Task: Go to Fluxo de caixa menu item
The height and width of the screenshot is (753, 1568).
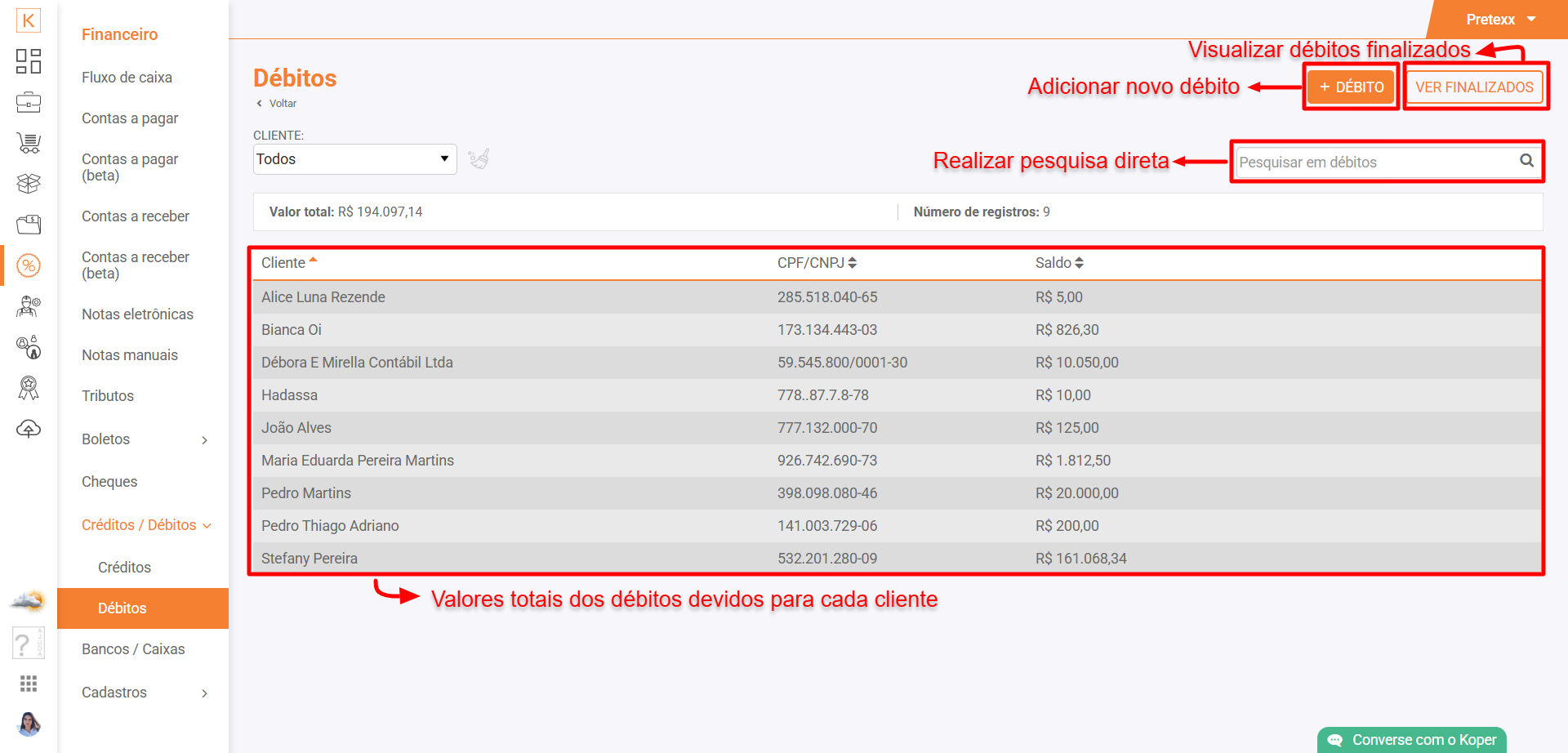Action: [127, 78]
